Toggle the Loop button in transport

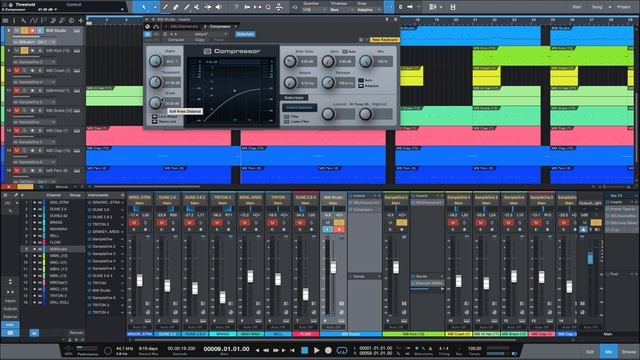point(342,350)
